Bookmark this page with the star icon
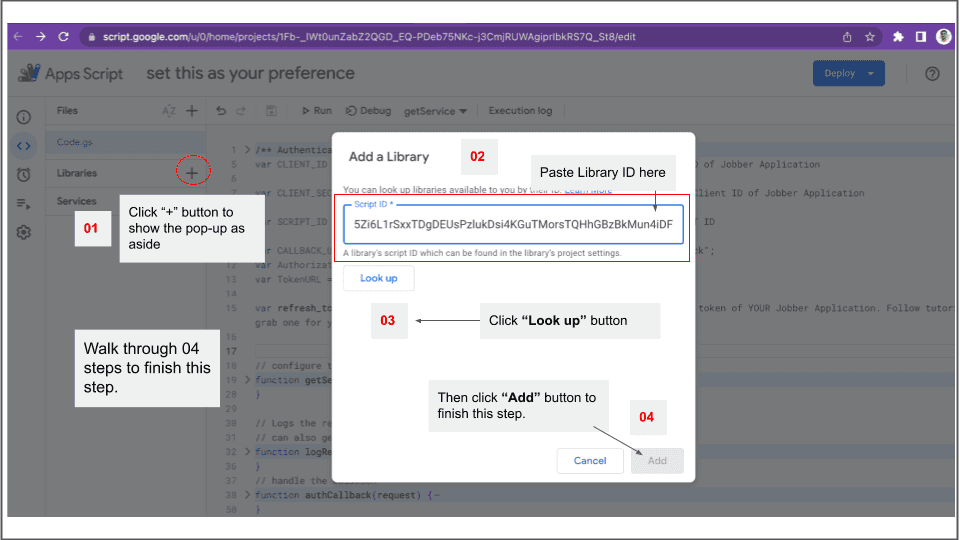 pyautogui.click(x=870, y=37)
